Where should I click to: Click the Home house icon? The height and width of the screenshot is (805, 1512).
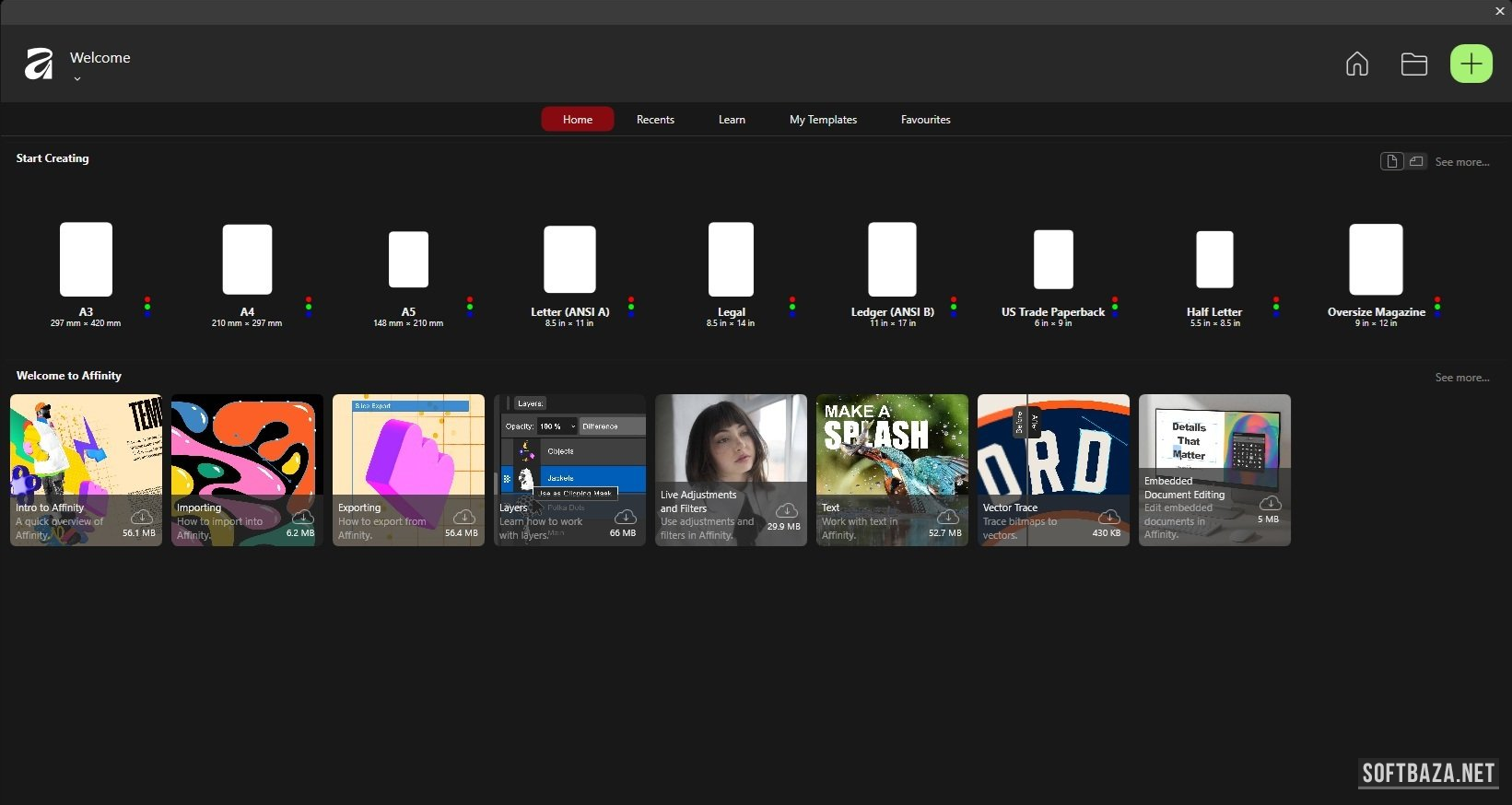click(1356, 64)
